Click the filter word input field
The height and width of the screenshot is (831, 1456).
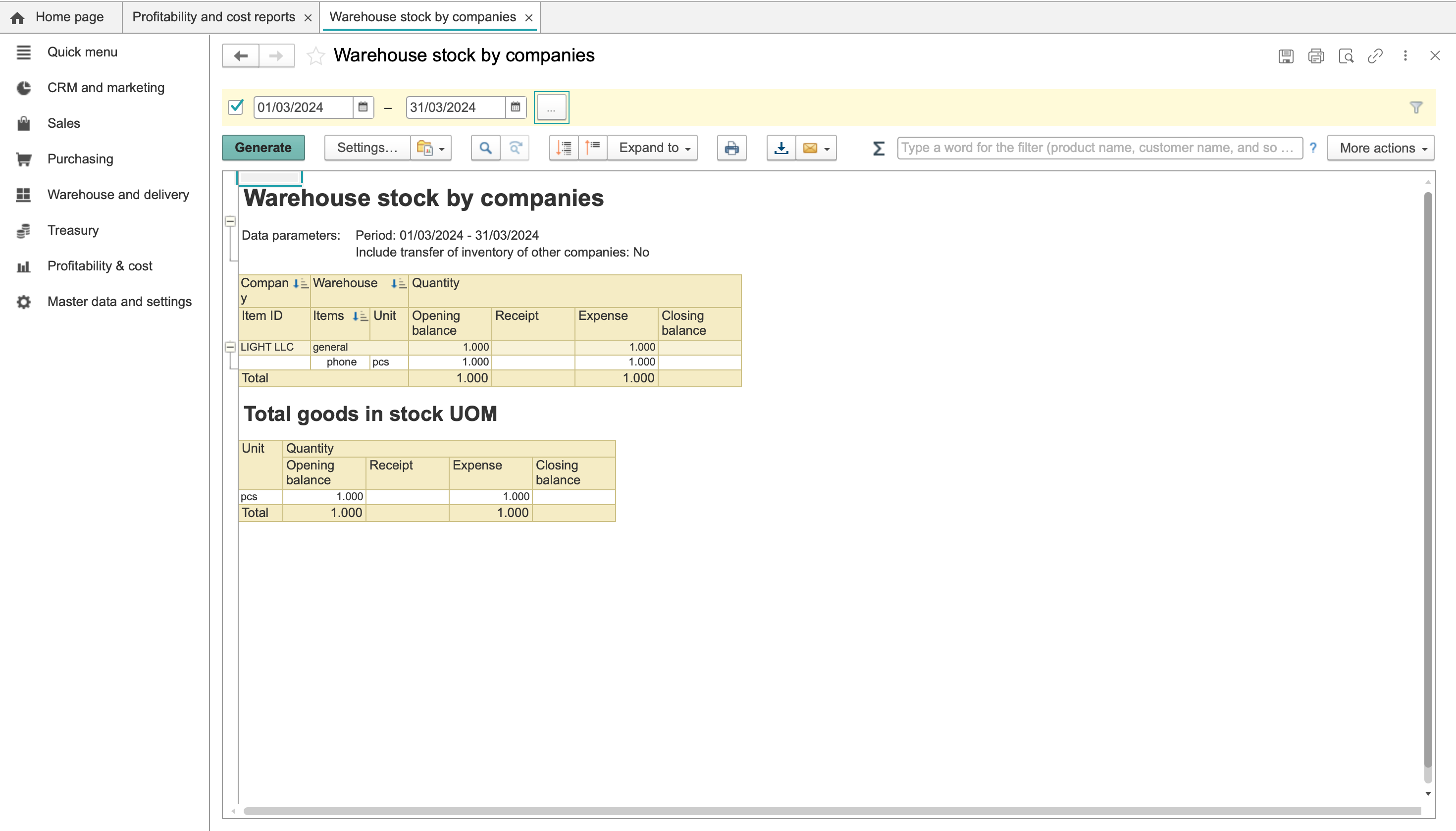pyautogui.click(x=1099, y=148)
